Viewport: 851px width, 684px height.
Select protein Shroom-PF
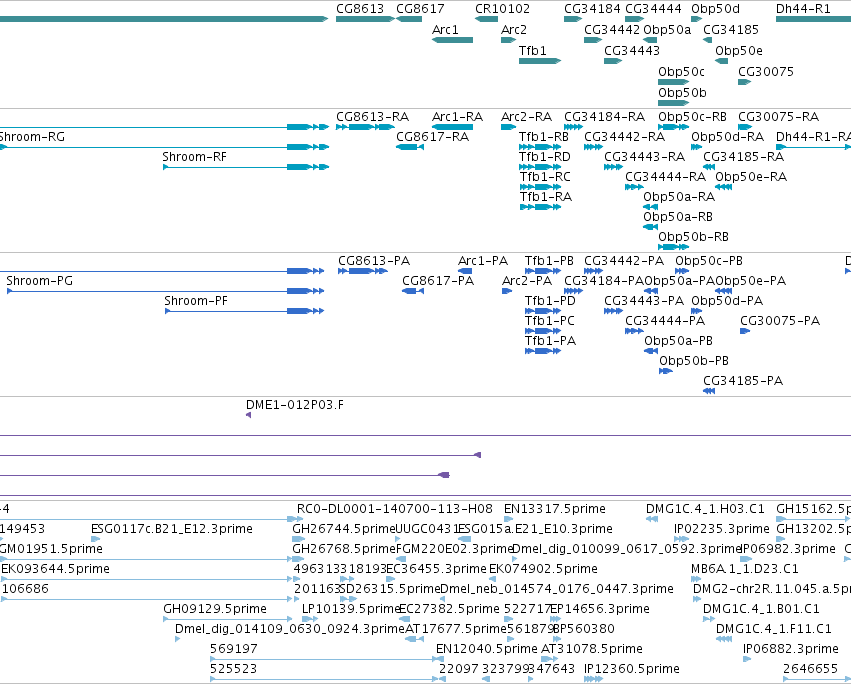[244, 311]
